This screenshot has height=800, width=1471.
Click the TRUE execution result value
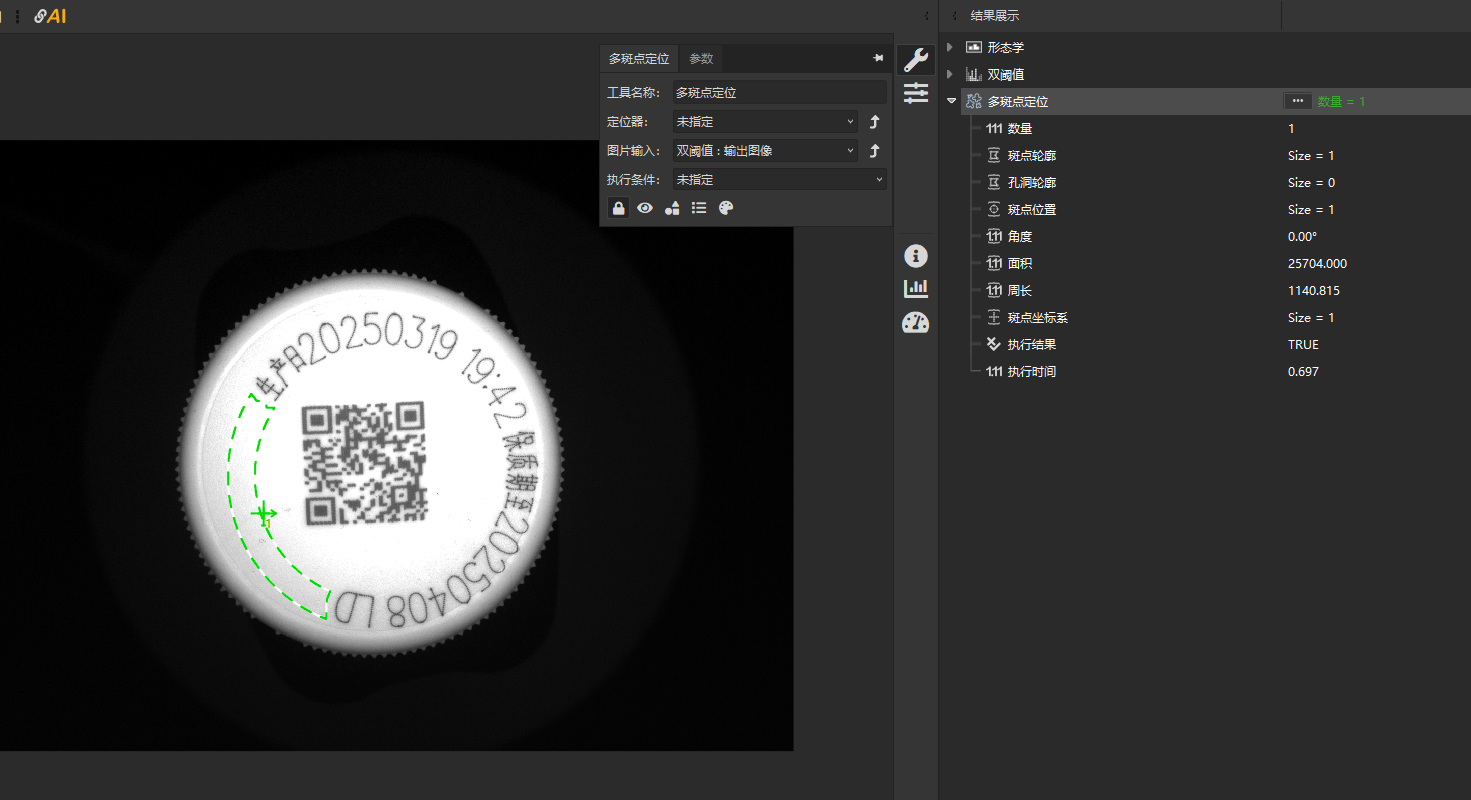pyautogui.click(x=1303, y=344)
